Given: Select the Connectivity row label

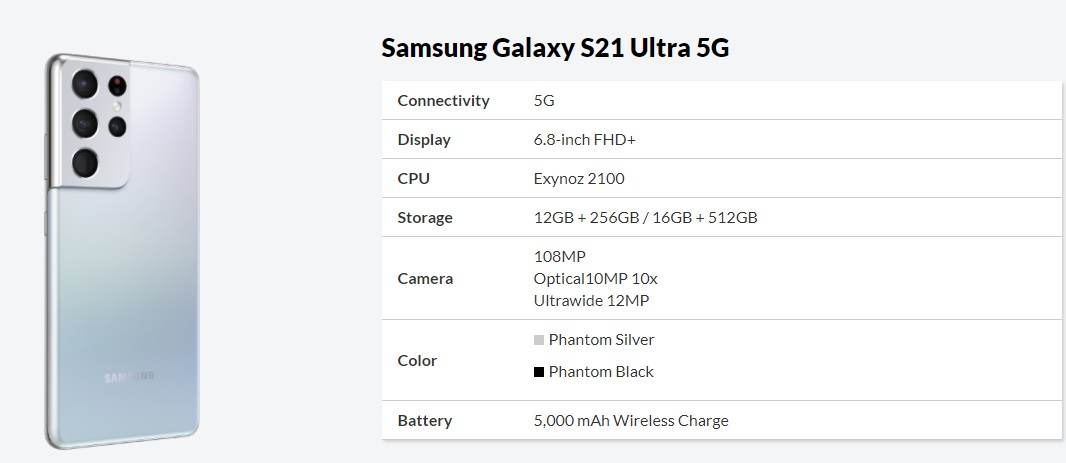Looking at the screenshot, I should click(x=443, y=100).
